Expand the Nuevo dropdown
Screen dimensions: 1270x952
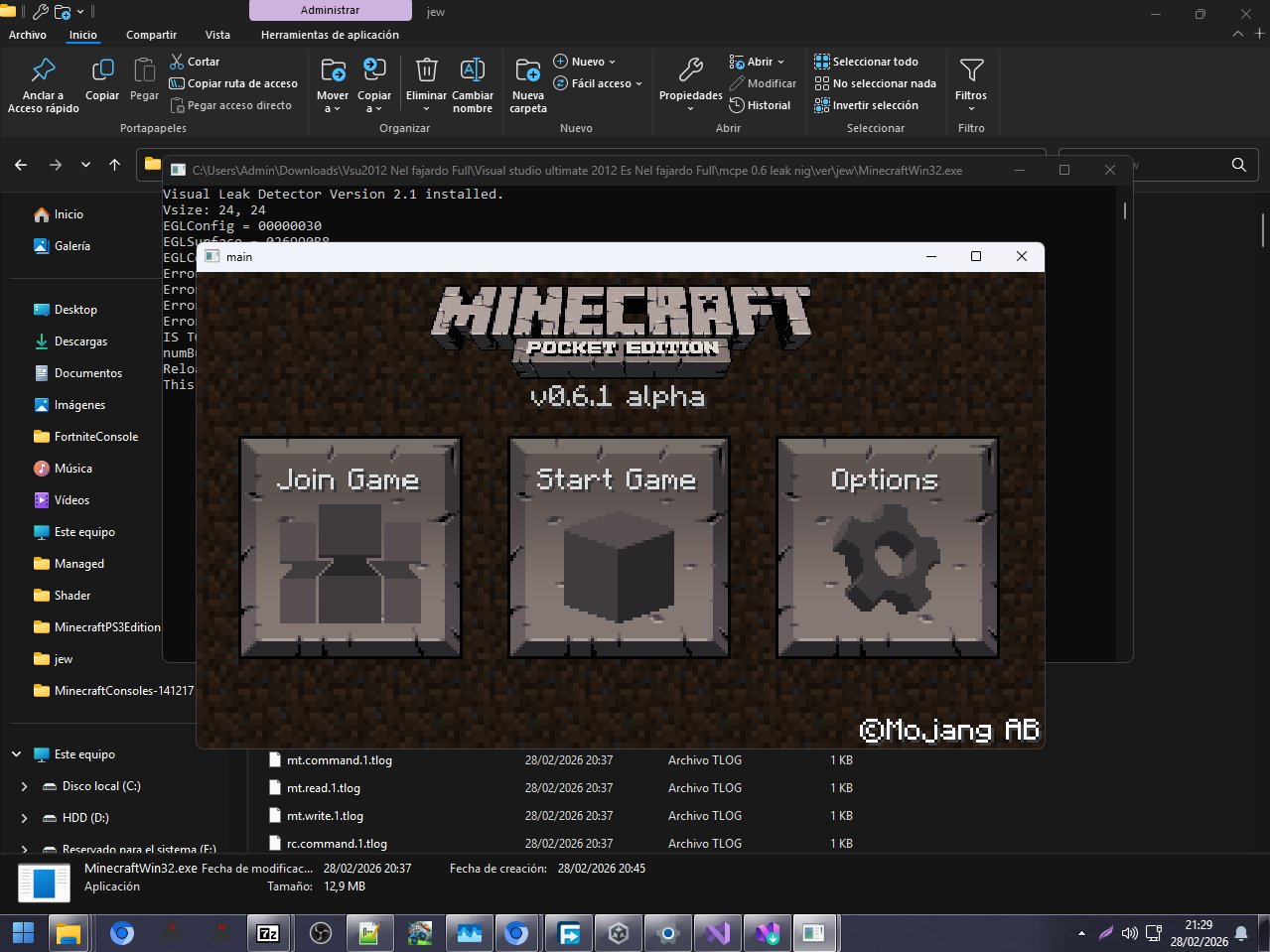coord(585,62)
